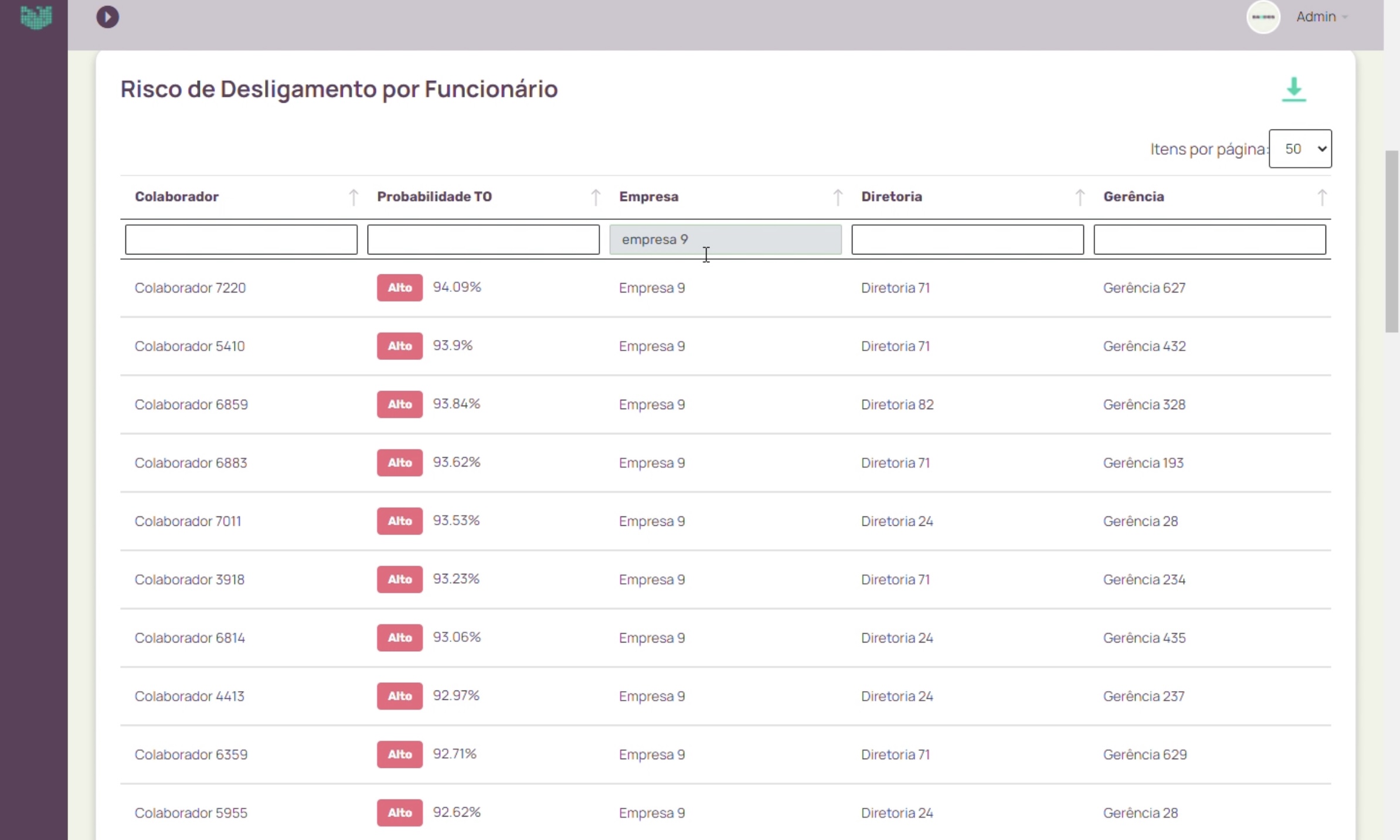Sort by Colaborador column arrow
The image size is (1400, 840).
pyautogui.click(x=353, y=197)
